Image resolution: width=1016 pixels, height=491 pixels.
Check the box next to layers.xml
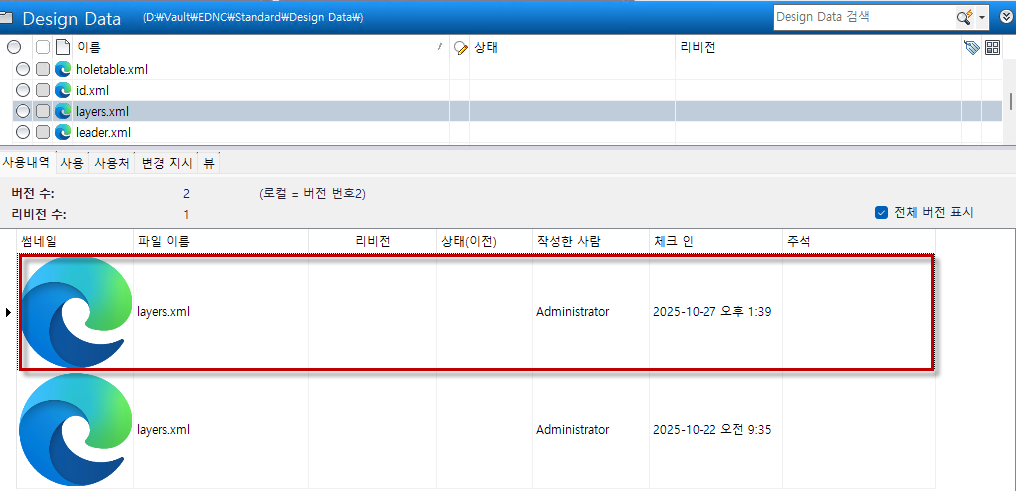point(42,111)
